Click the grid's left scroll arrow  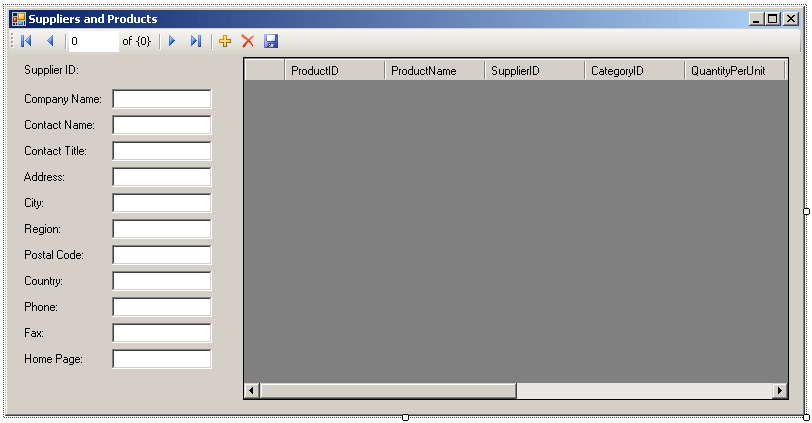[252, 390]
